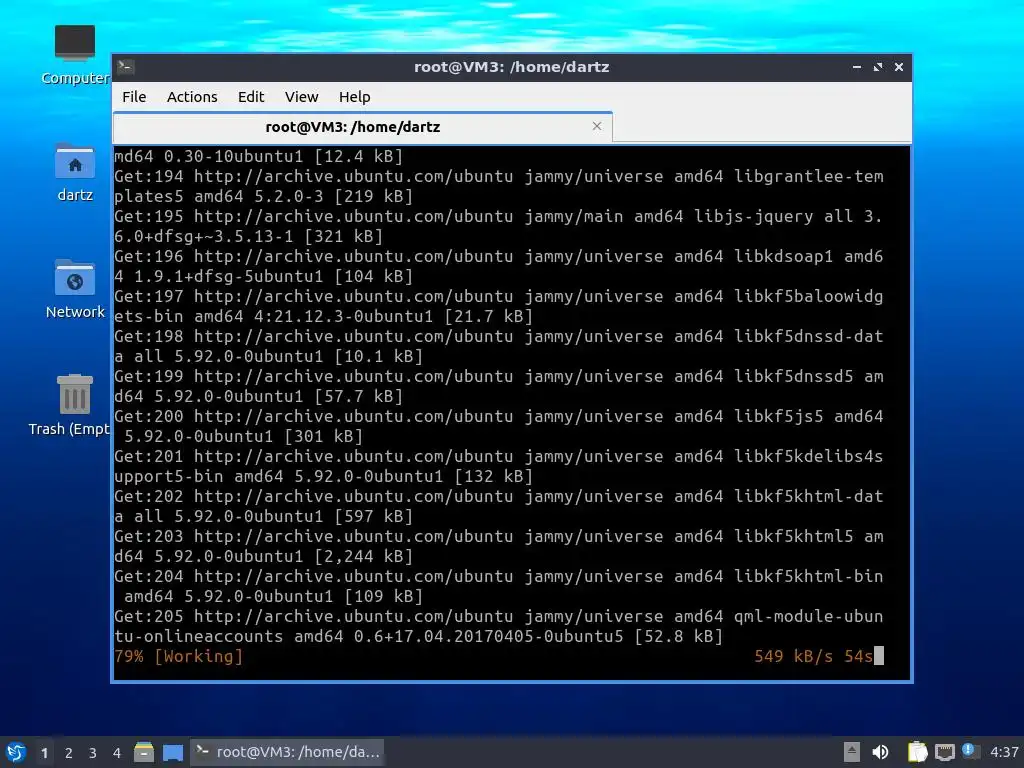
Task: Switch to workspace 4
Action: click(116, 753)
